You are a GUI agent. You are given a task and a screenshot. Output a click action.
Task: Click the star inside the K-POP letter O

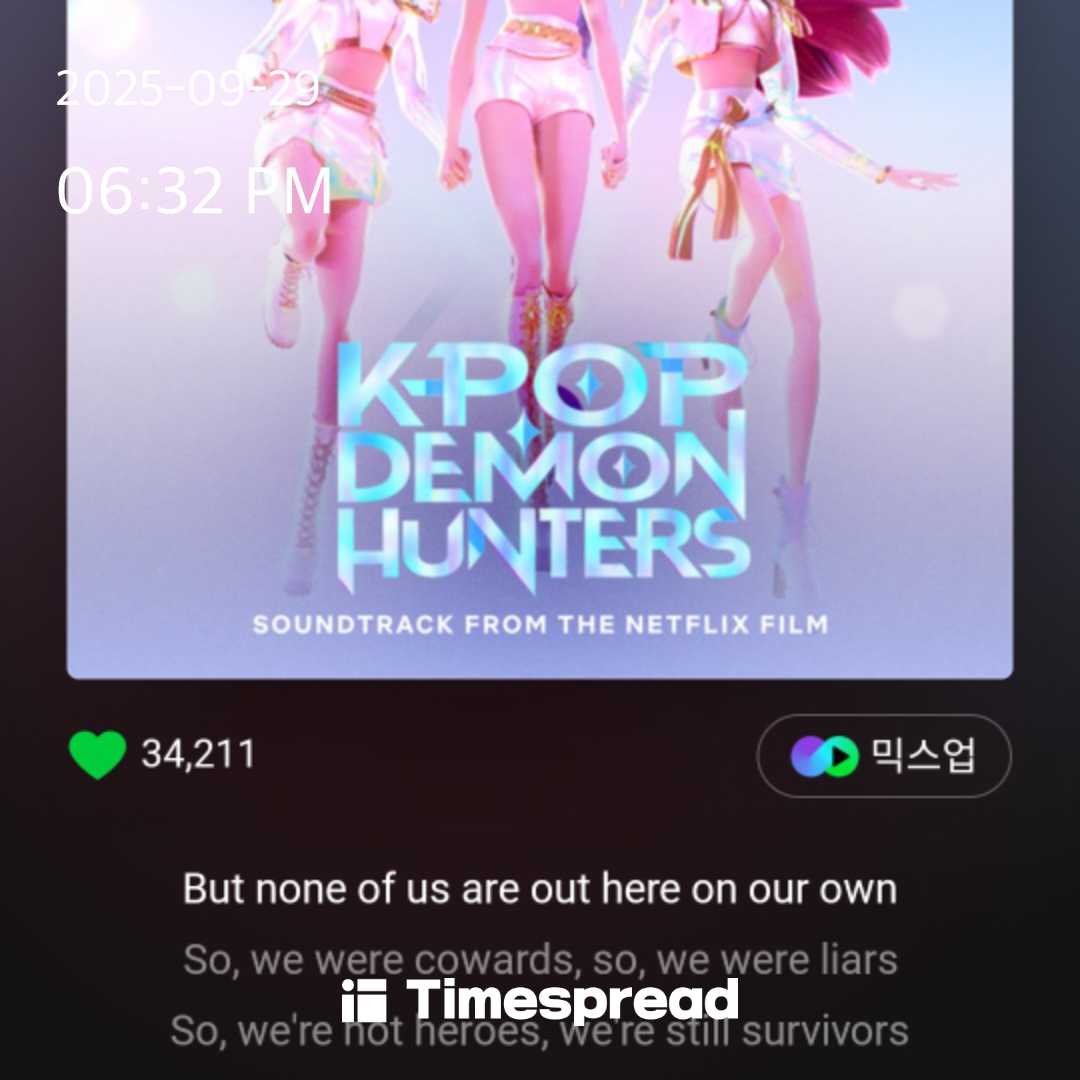[588, 384]
